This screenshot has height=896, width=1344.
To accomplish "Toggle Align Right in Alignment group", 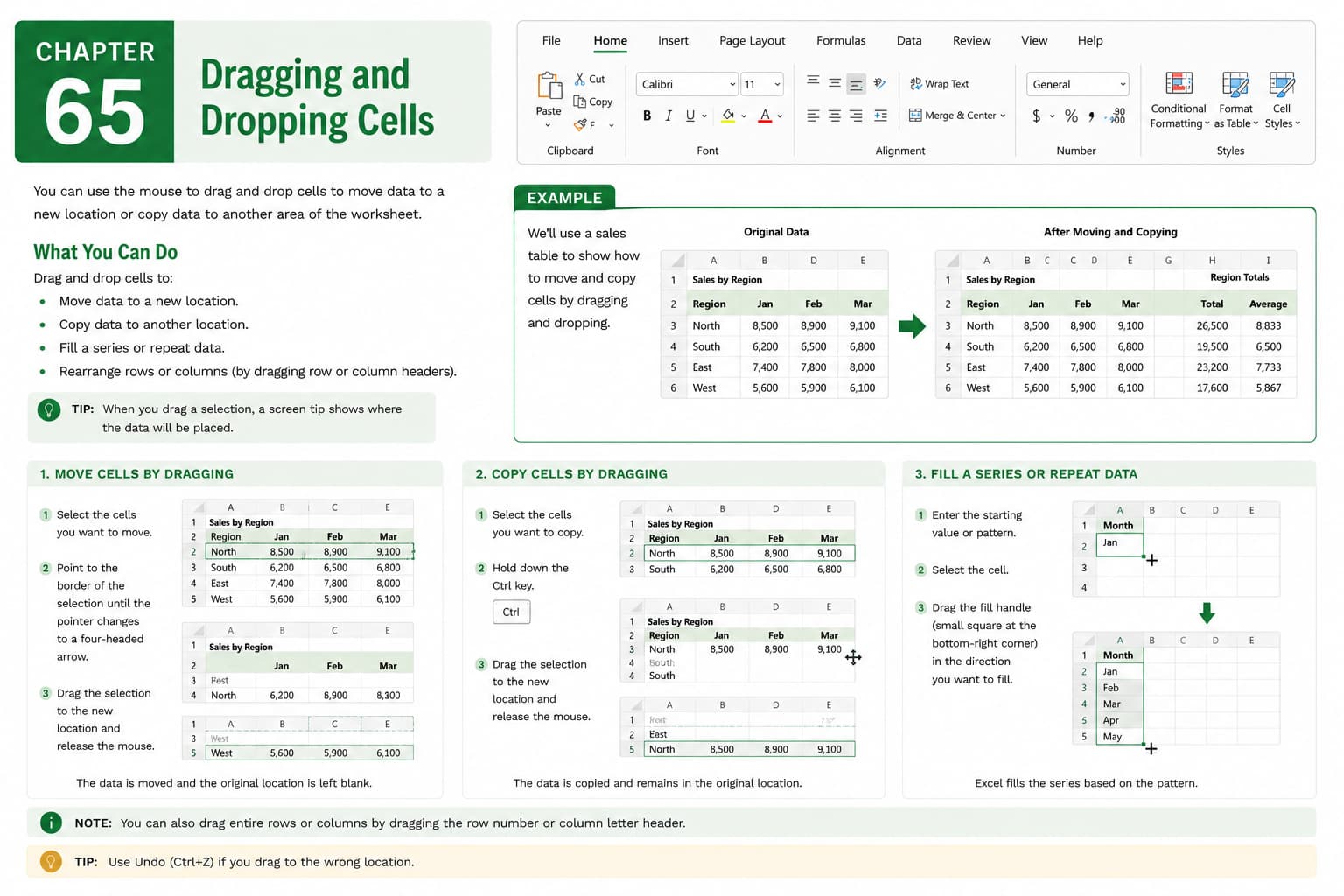I will pos(856,115).
